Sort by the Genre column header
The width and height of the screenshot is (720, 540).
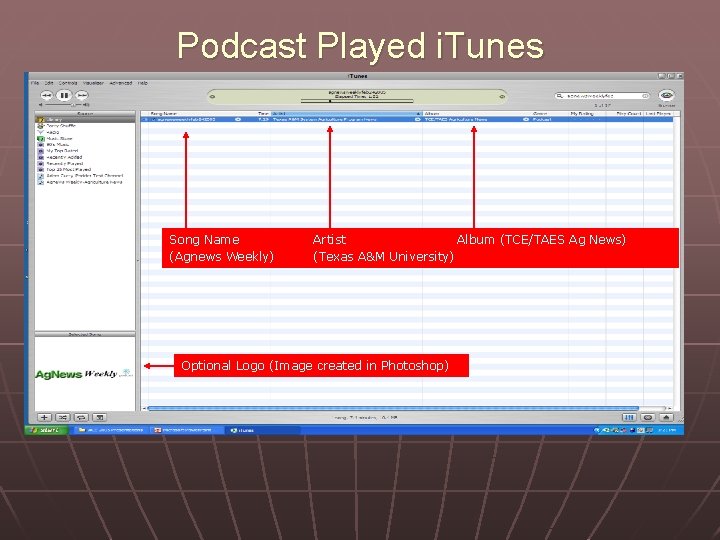pyautogui.click(x=550, y=113)
